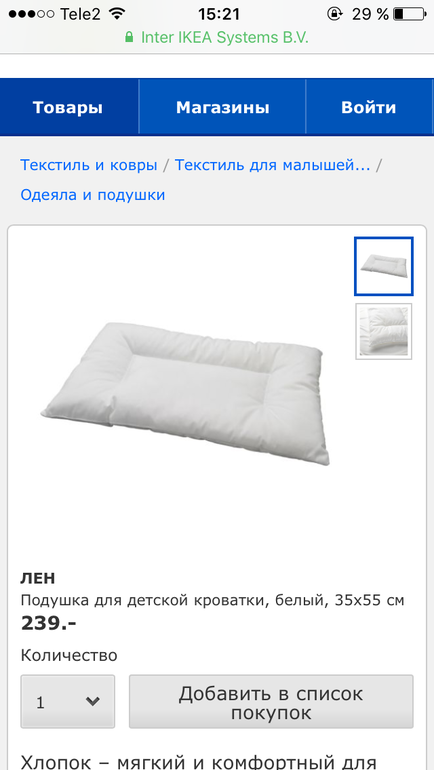
Task: Tap the Войти login tab
Action: [x=369, y=107]
